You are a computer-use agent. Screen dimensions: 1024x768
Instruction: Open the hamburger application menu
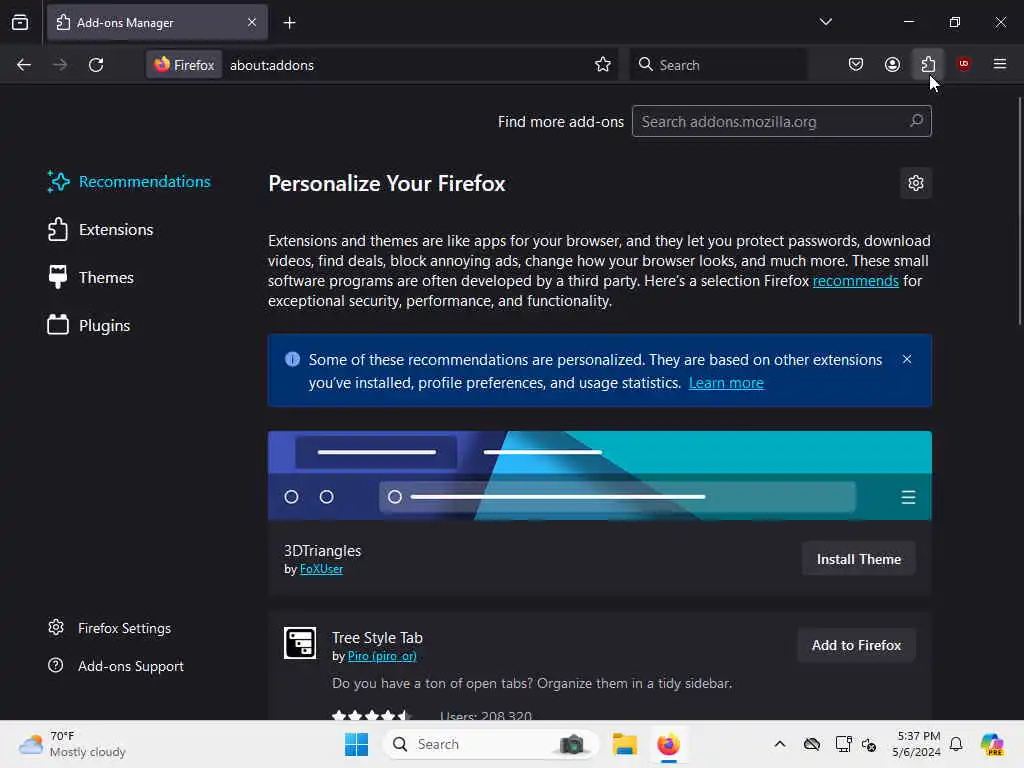click(x=999, y=64)
